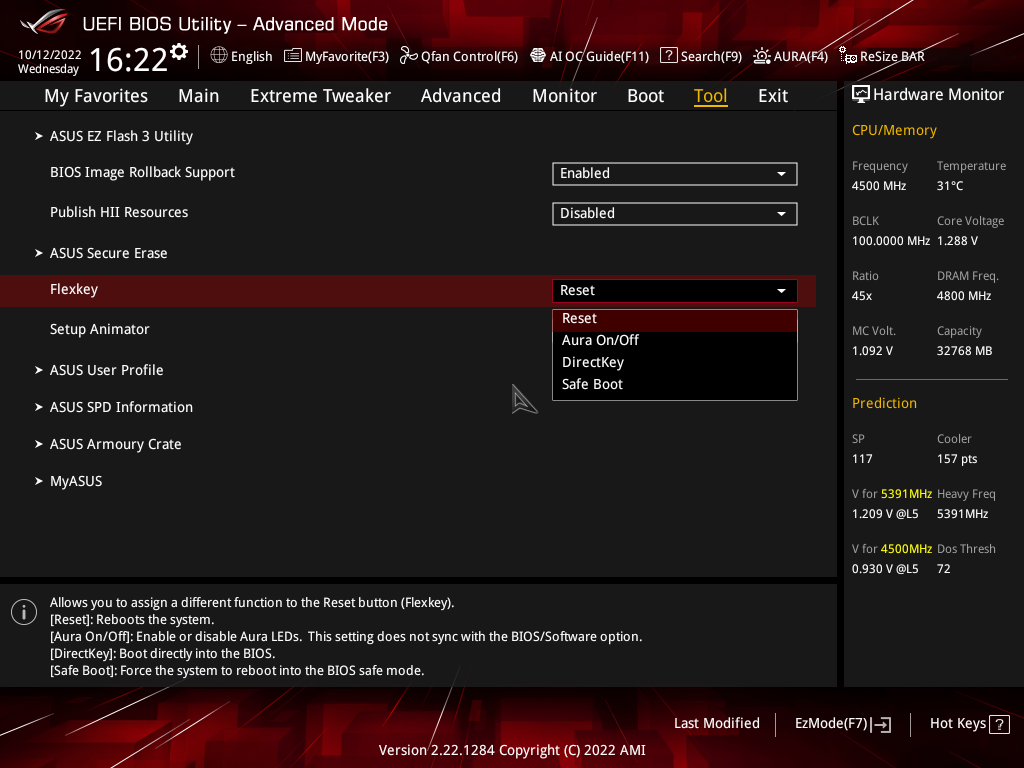
Task: Go to the Advanced tab
Action: (460, 96)
